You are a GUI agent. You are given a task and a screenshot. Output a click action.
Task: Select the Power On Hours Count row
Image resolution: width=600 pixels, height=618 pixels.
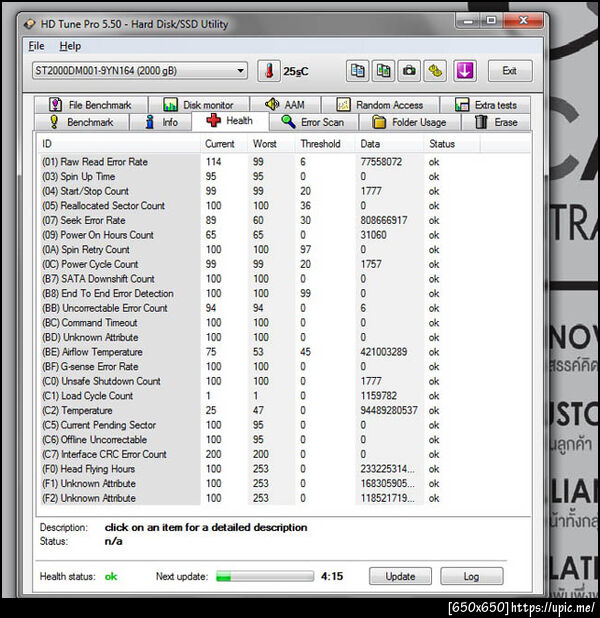pyautogui.click(x=260, y=235)
